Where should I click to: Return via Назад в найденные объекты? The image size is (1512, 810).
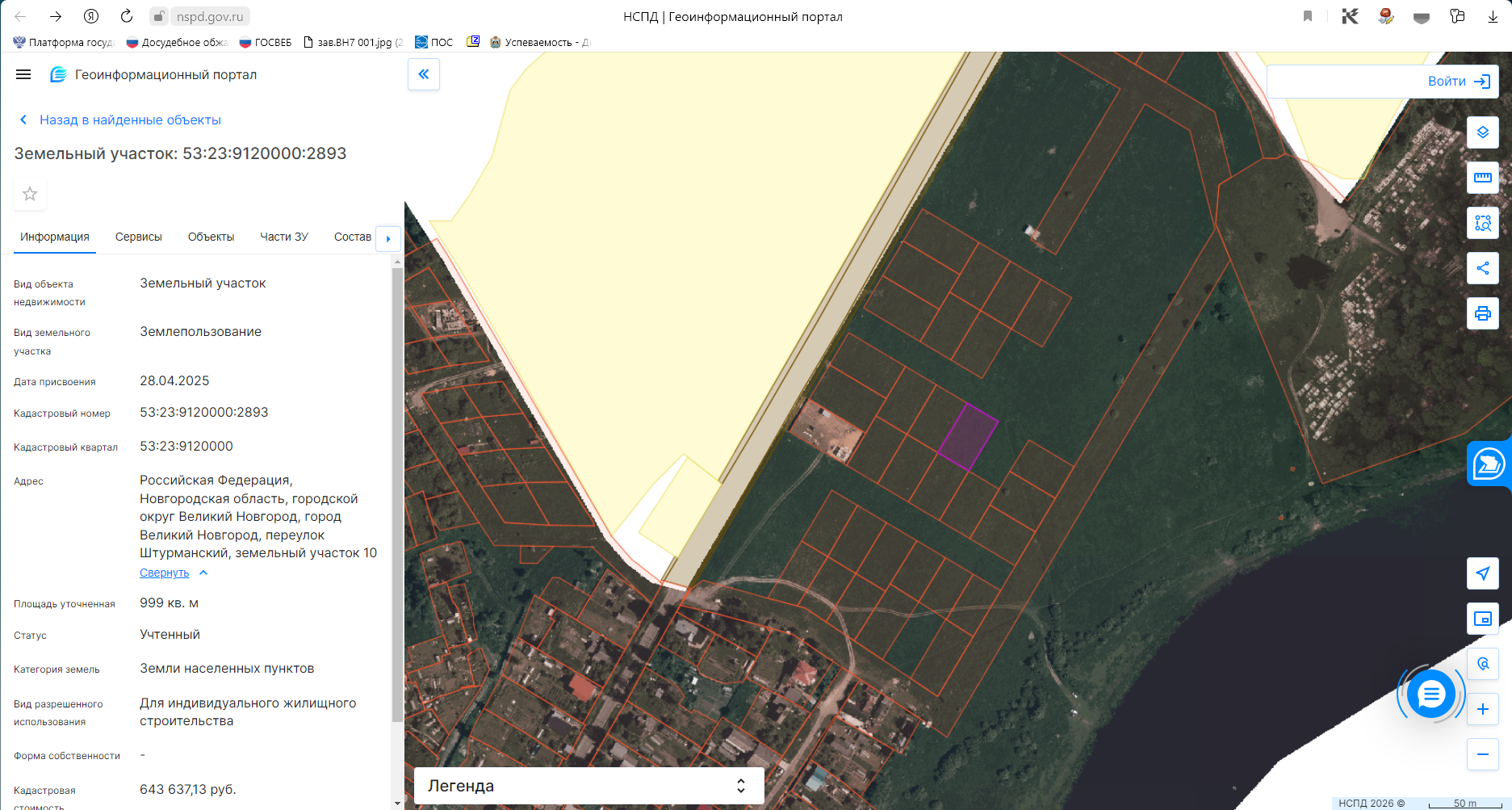click(120, 120)
